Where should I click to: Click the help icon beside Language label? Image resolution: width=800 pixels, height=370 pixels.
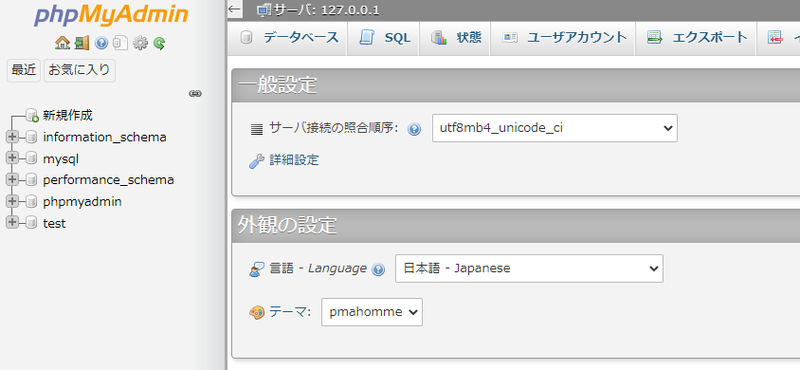(x=378, y=269)
